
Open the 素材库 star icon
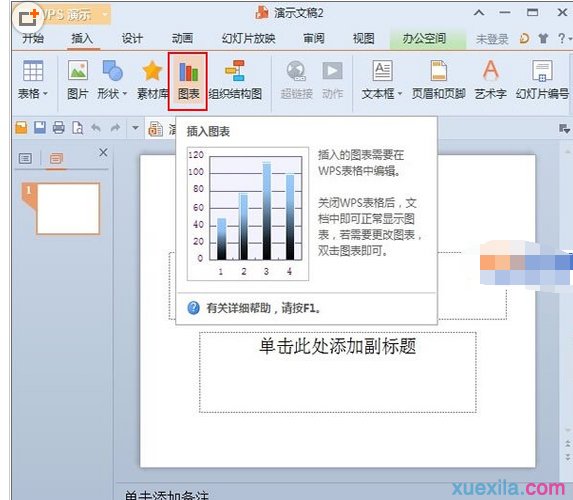tap(152, 71)
